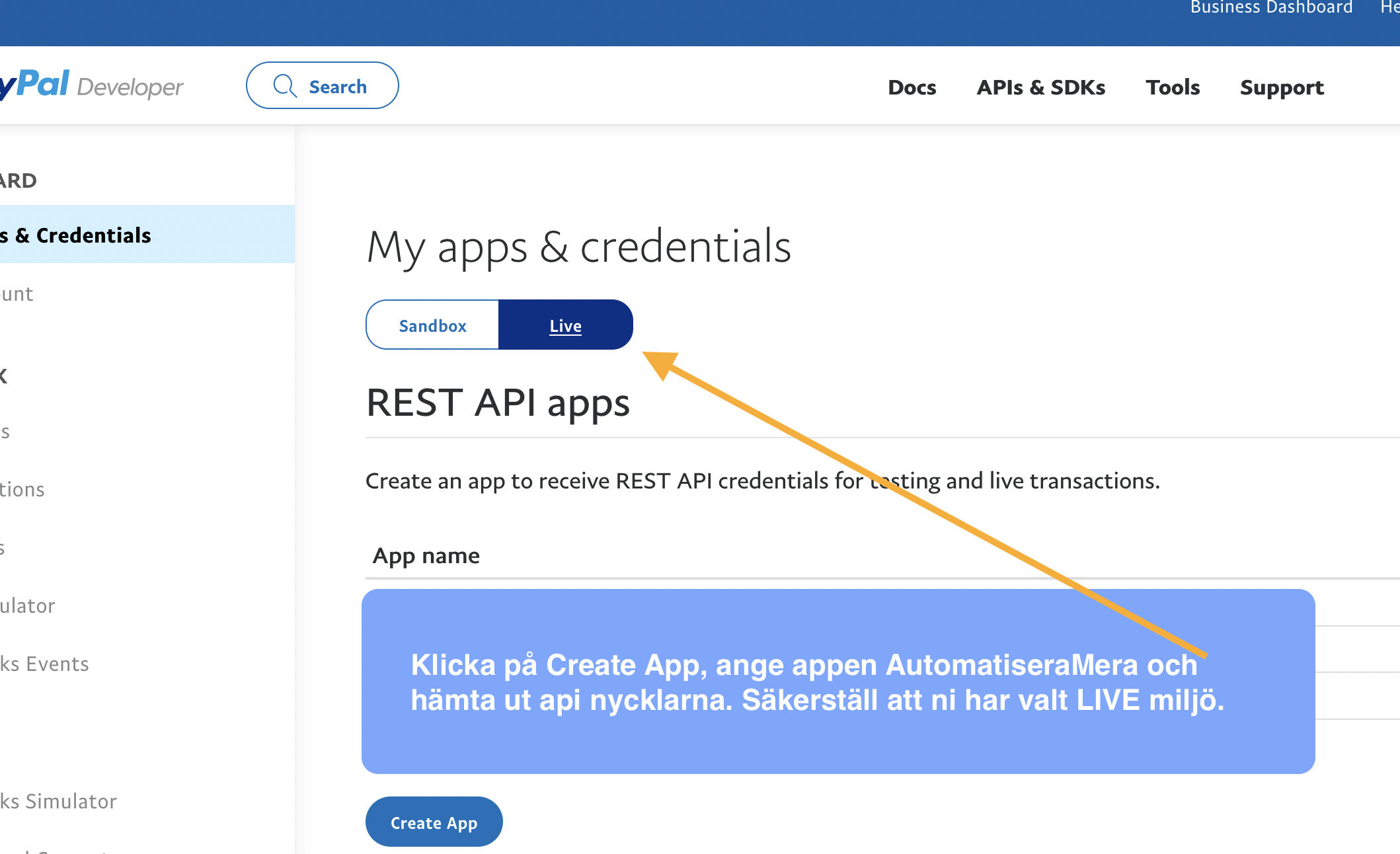Click the Create App button
Viewport: 1400px width, 854px height.
[x=434, y=822]
